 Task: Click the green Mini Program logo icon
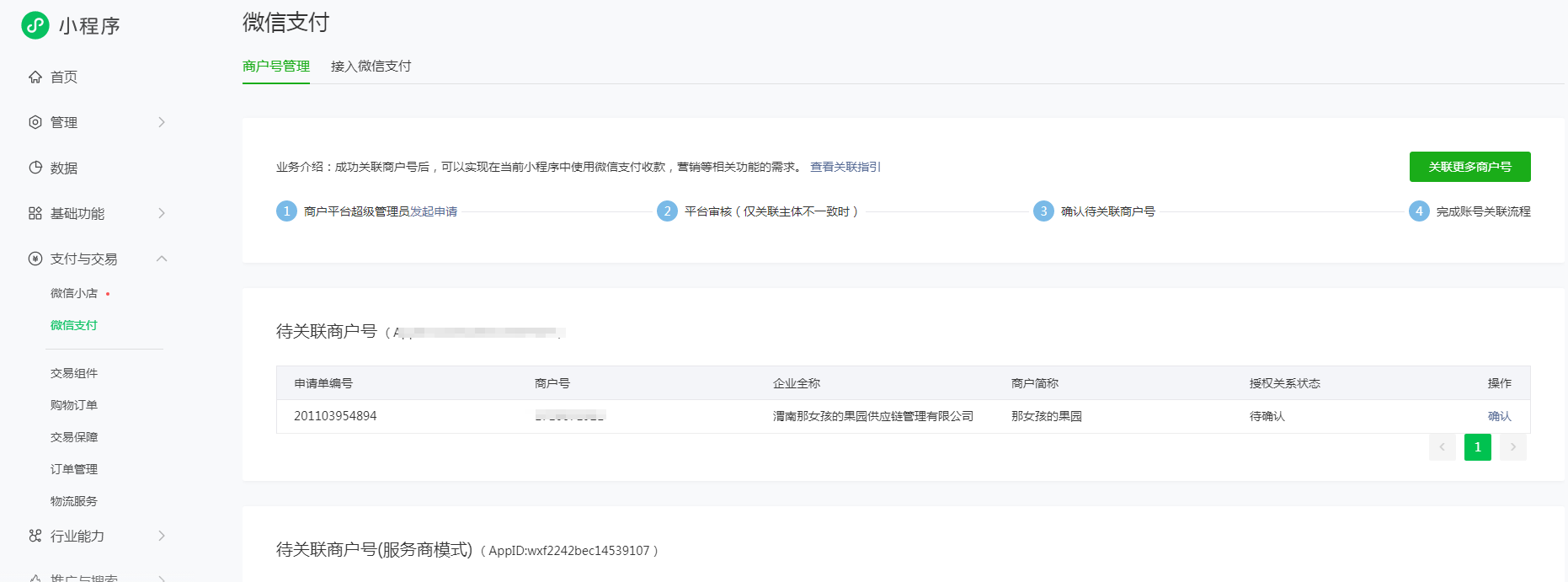tap(35, 25)
